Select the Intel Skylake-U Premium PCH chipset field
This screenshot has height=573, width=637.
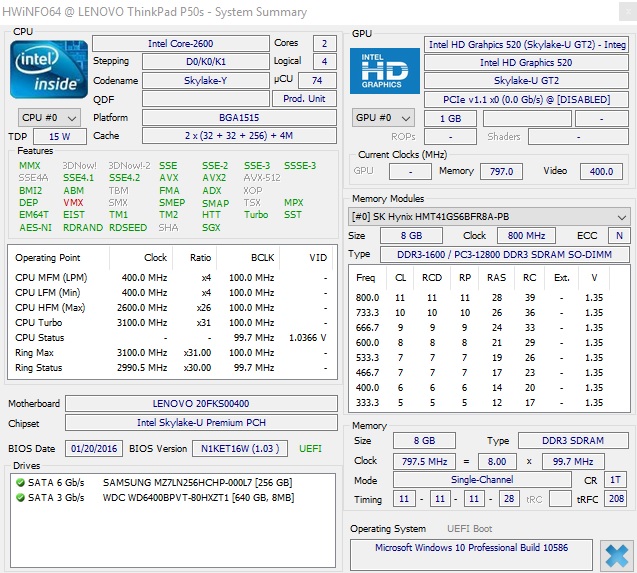point(200,423)
